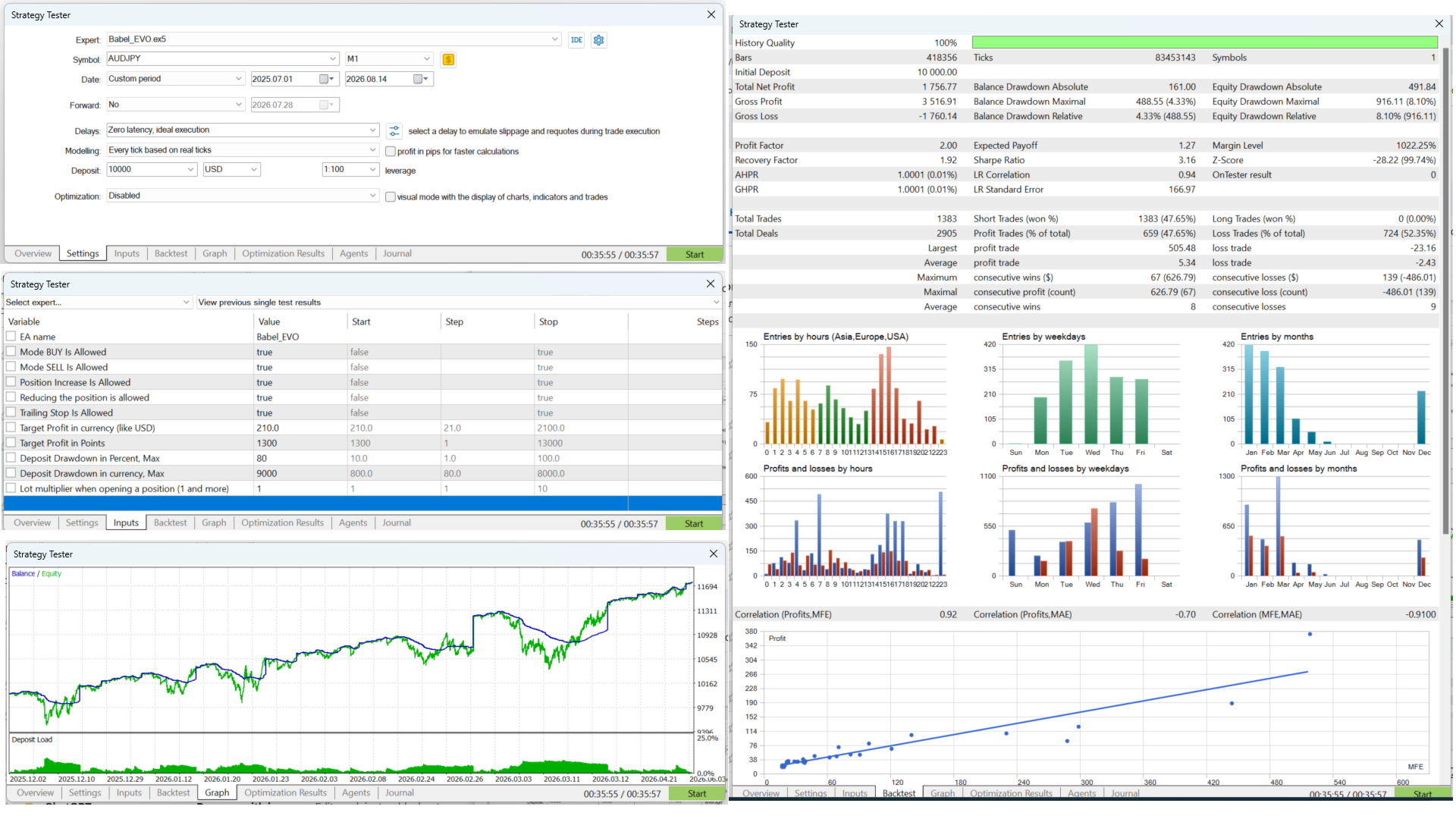Screen dimensions: 1456x819
Task: Expand the Optimization Disabled dropdown
Action: 372,196
